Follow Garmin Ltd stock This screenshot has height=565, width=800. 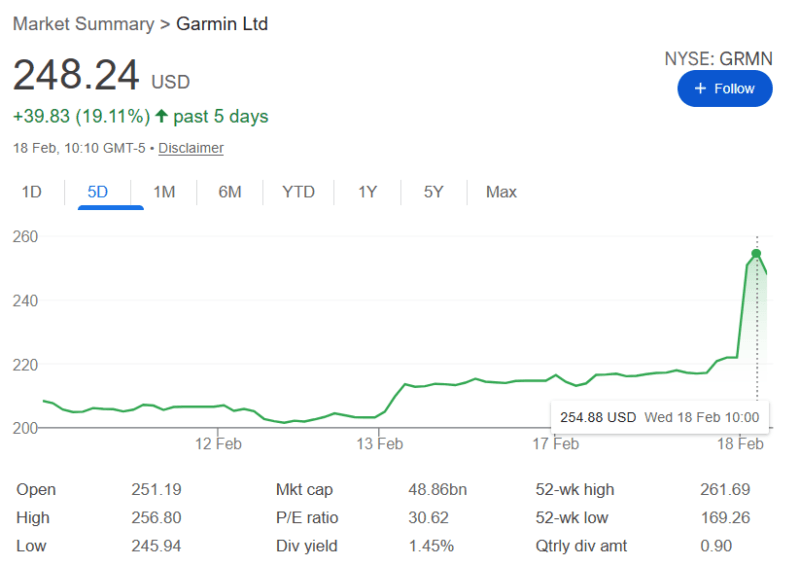(725, 89)
